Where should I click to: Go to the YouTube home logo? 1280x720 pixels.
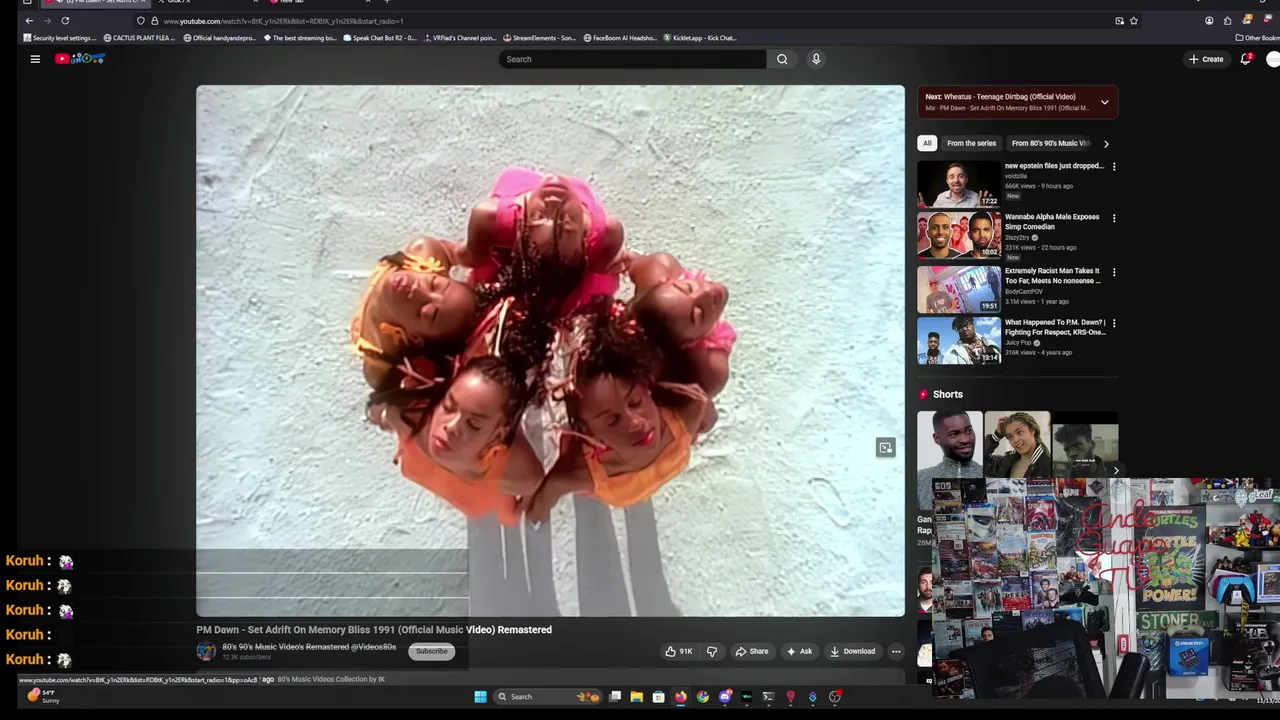pos(80,59)
